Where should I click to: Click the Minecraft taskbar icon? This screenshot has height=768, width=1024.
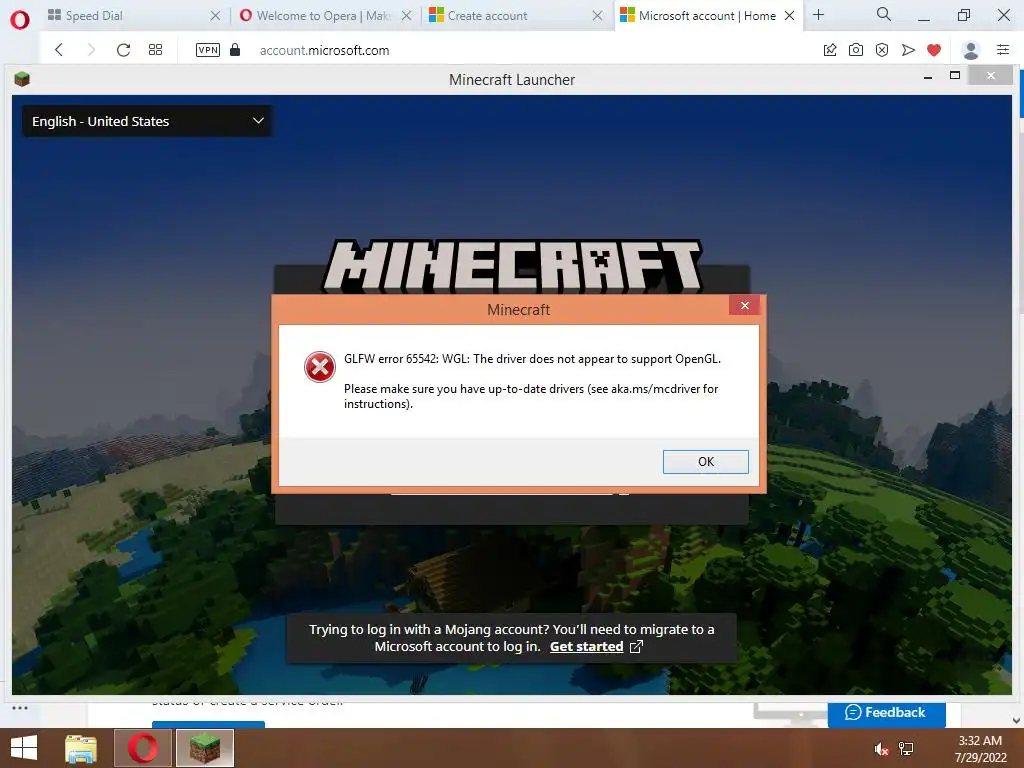(205, 748)
